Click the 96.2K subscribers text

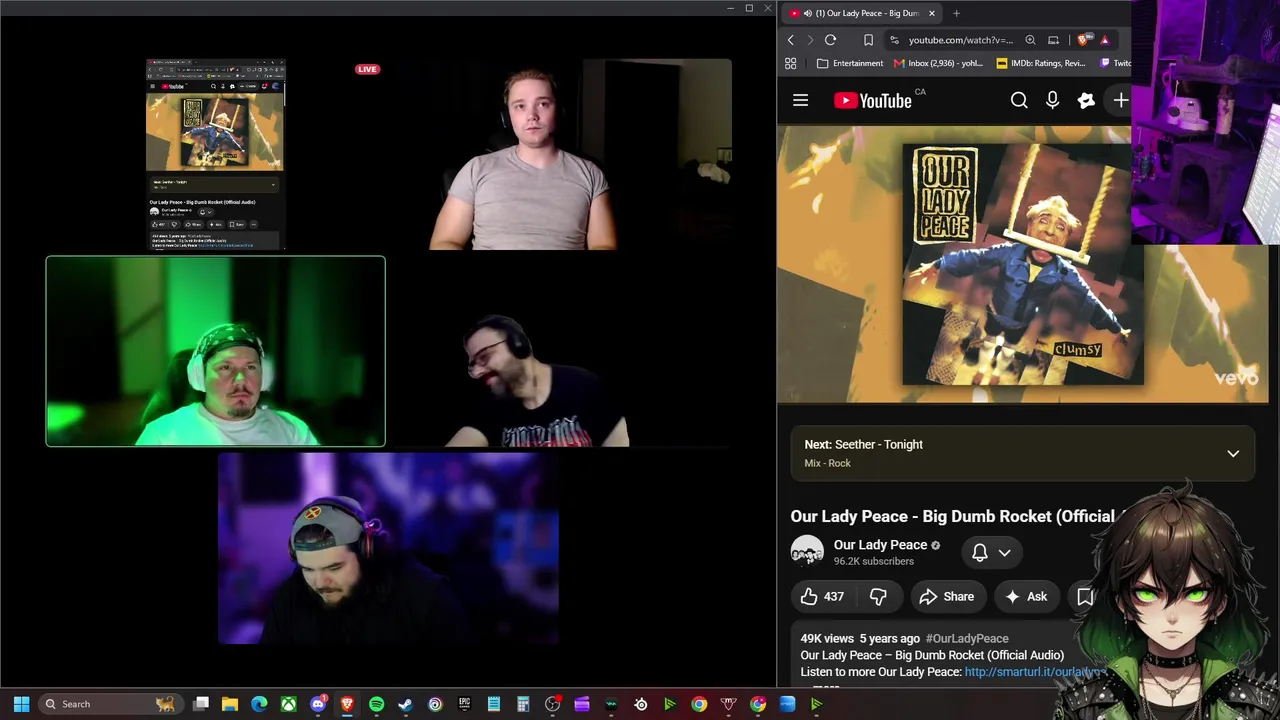(x=874, y=561)
